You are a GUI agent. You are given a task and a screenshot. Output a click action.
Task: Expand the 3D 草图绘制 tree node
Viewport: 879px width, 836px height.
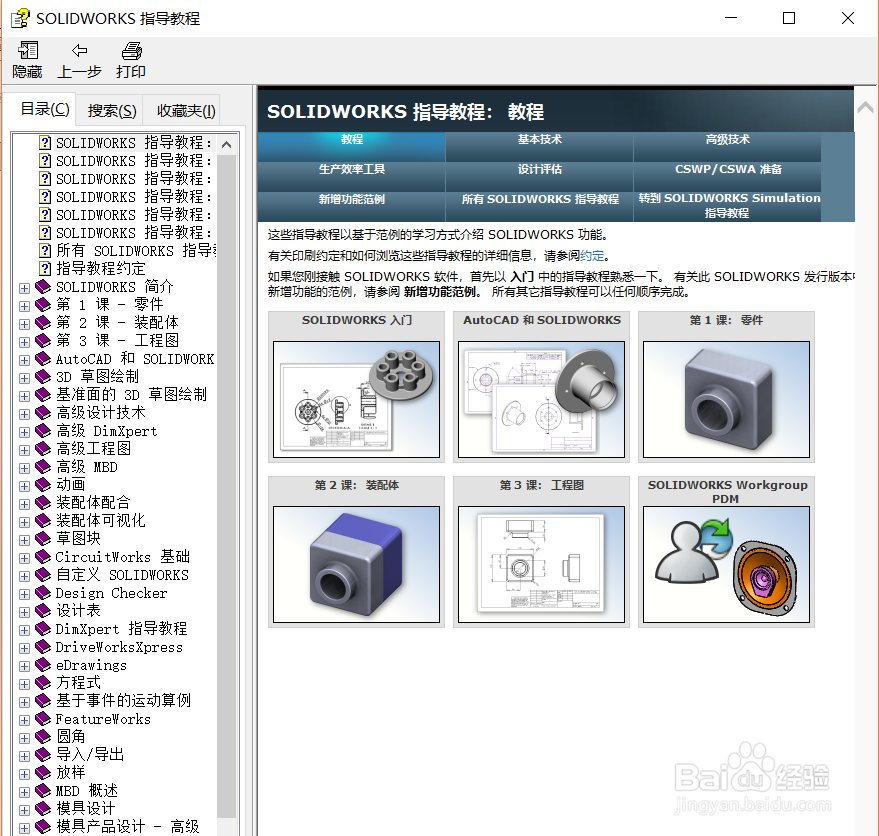pyautogui.click(x=24, y=378)
